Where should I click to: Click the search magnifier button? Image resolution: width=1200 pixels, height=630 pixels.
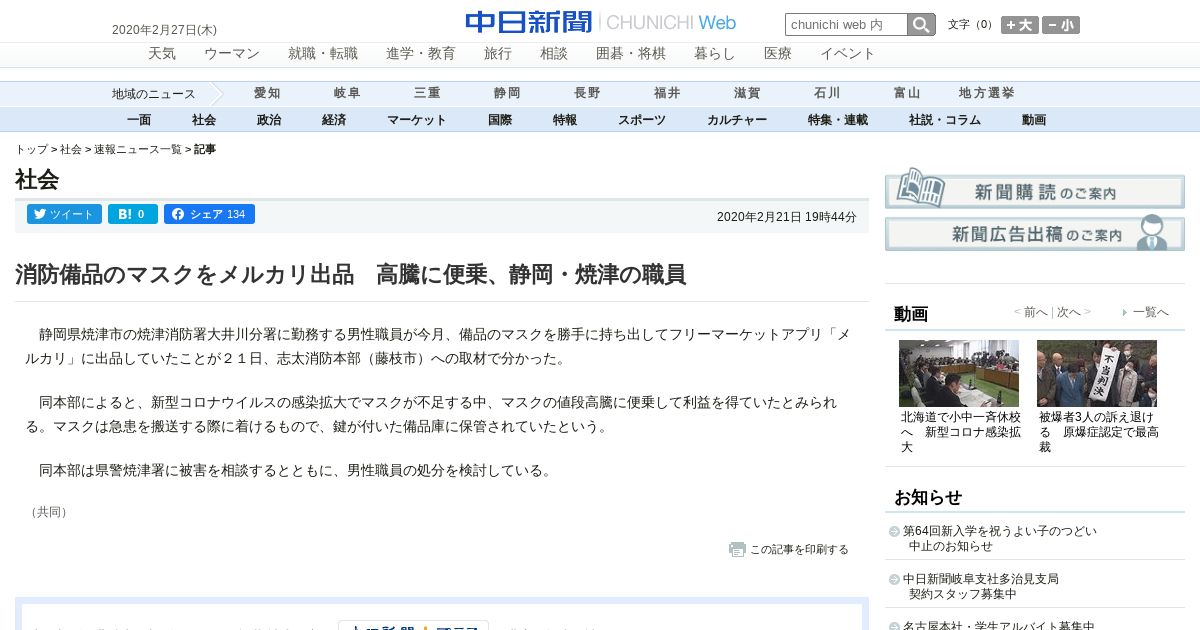pos(921,25)
